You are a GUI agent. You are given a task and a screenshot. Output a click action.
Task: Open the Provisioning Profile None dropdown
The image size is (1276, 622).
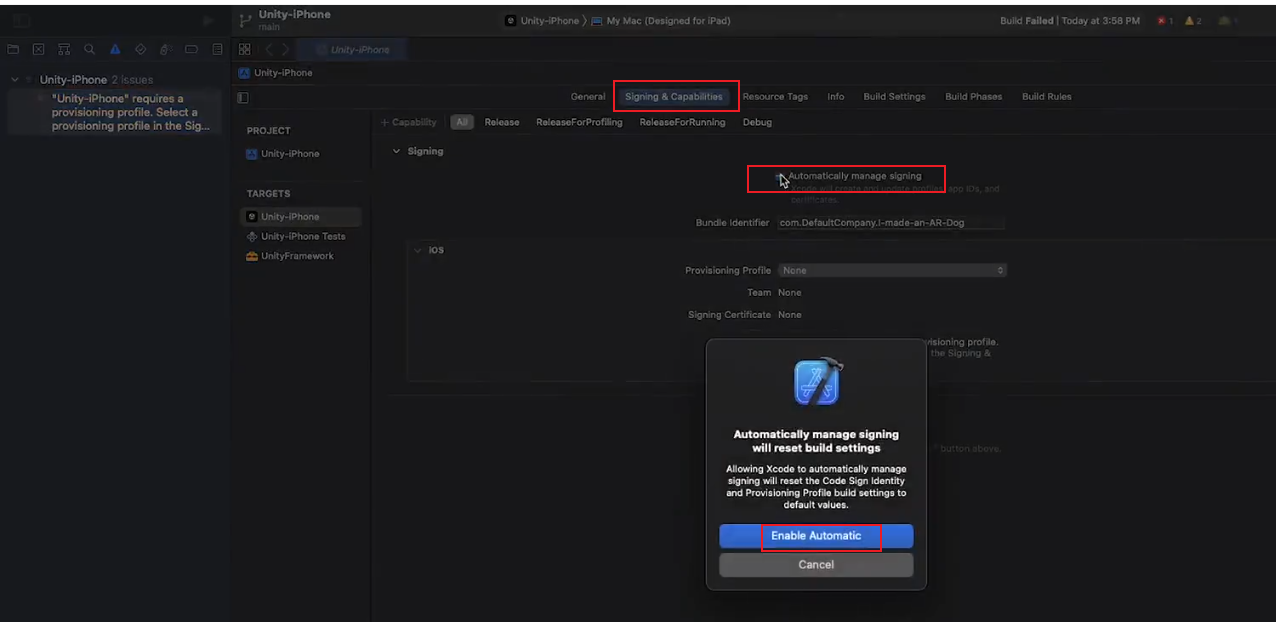pos(892,270)
